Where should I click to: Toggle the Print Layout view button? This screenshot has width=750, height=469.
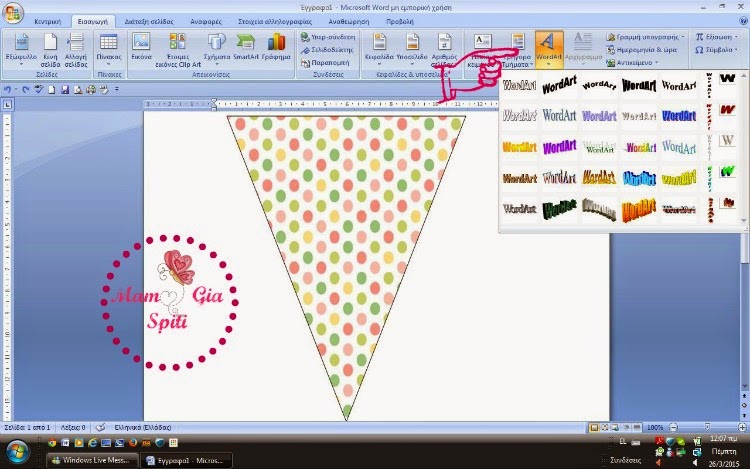(594, 427)
